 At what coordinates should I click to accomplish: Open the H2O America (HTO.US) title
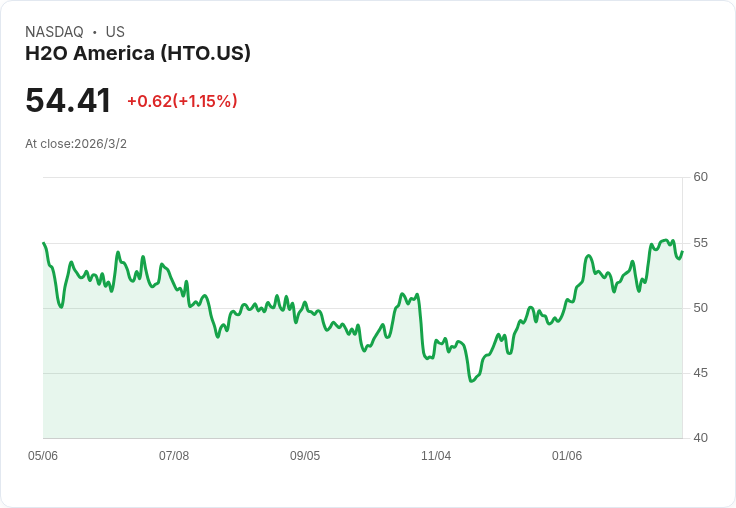138,54
